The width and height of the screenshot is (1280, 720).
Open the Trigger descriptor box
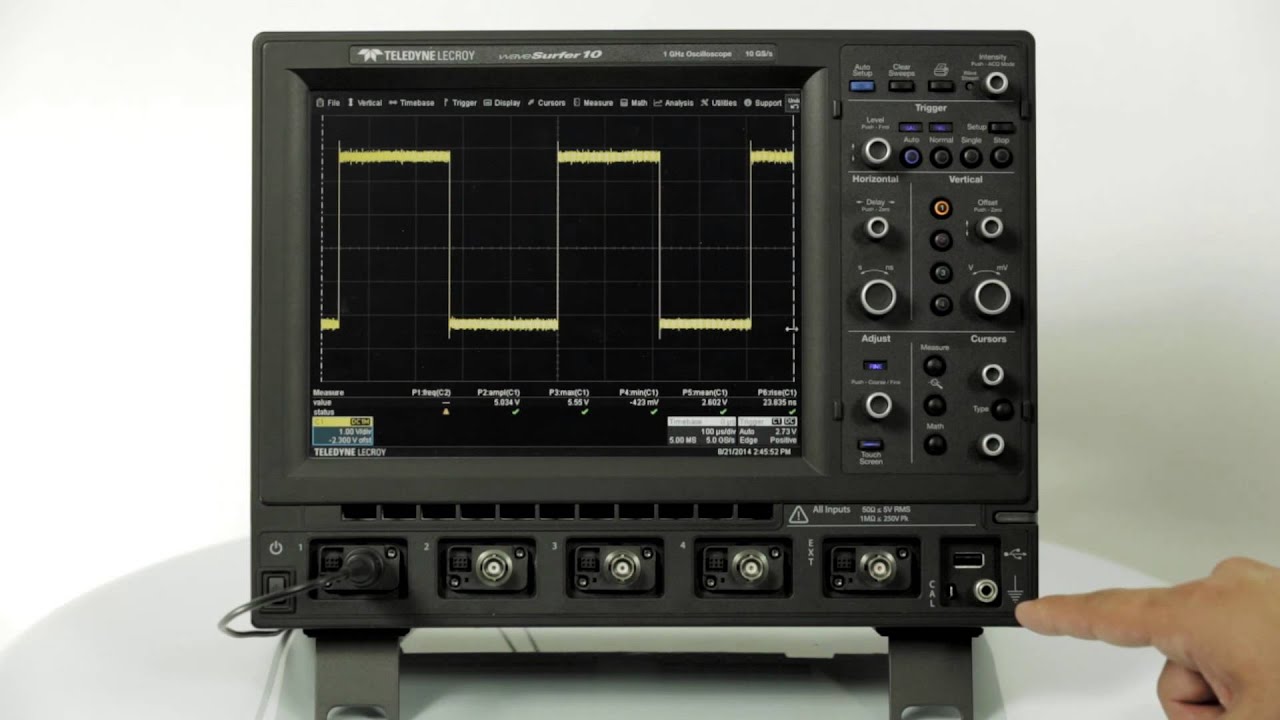point(767,431)
